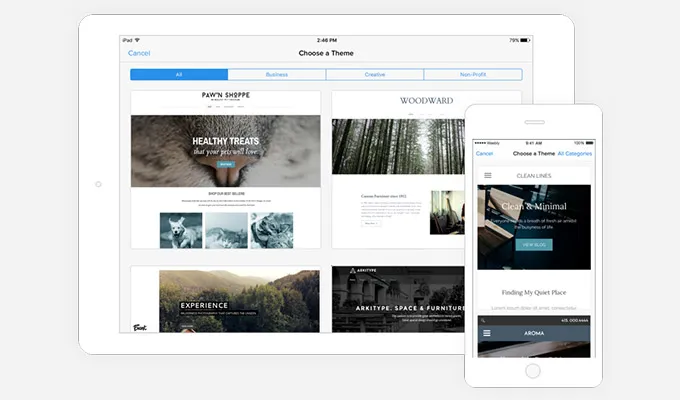Tap the View Blog button
680x400 pixels.
[x=533, y=244]
